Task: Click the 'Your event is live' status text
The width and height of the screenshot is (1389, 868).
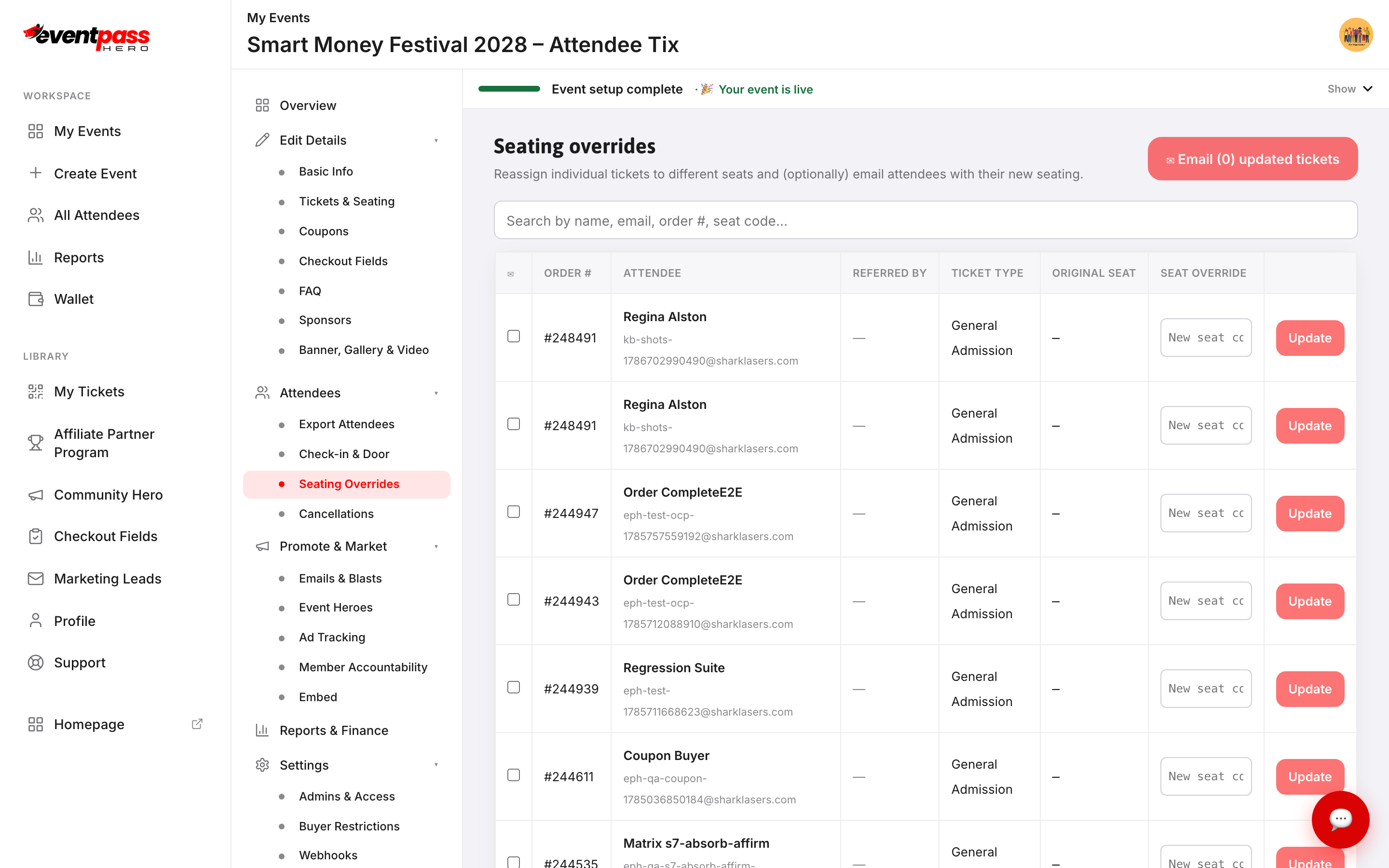Action: tap(766, 90)
